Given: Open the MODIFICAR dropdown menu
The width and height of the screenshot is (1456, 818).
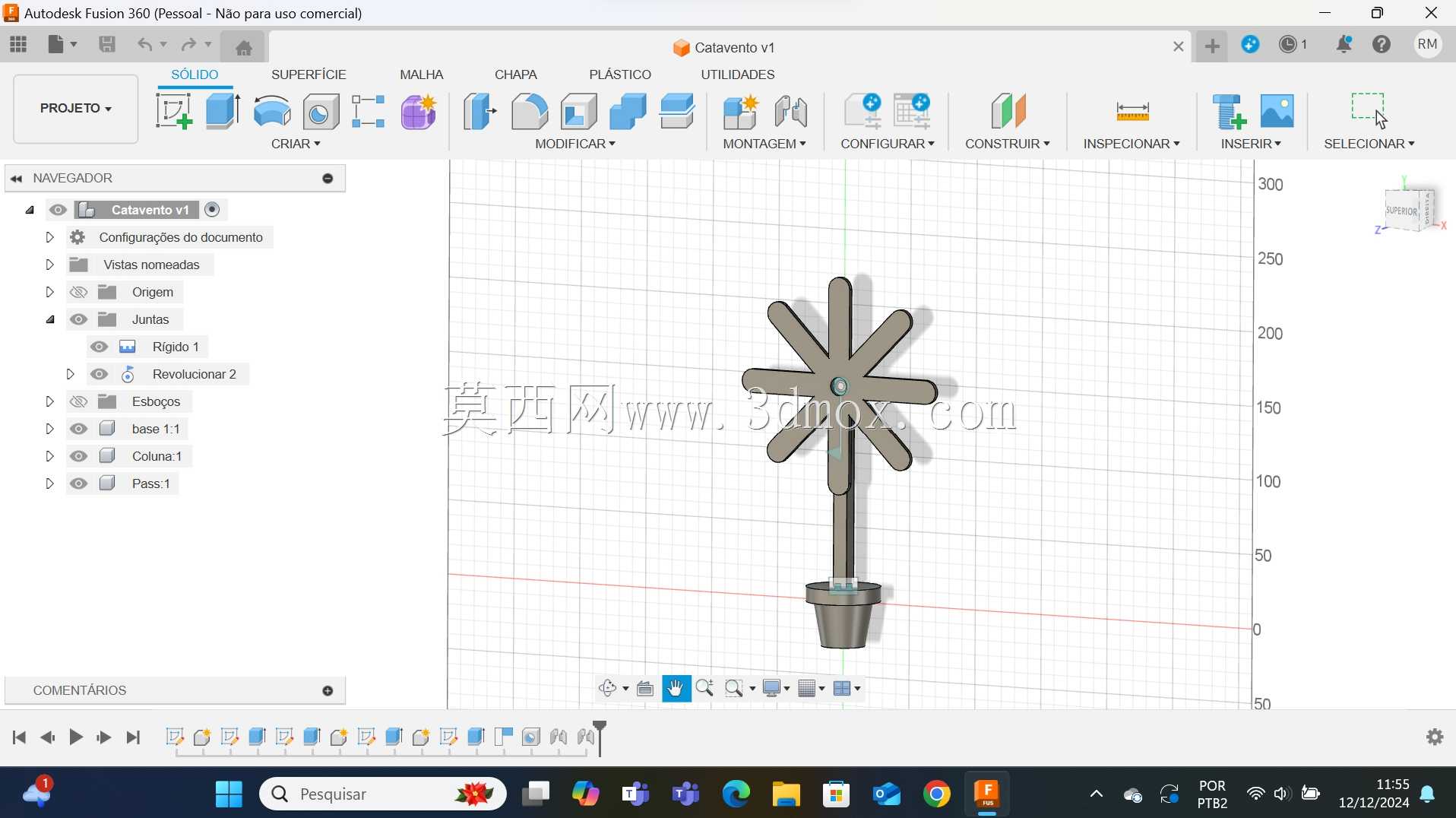Looking at the screenshot, I should click(x=575, y=144).
